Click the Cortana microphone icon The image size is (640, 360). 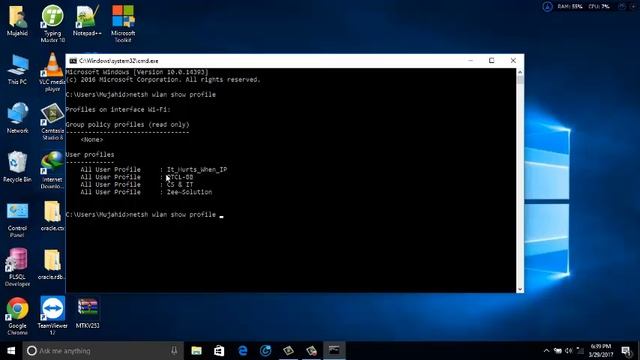(x=174, y=351)
